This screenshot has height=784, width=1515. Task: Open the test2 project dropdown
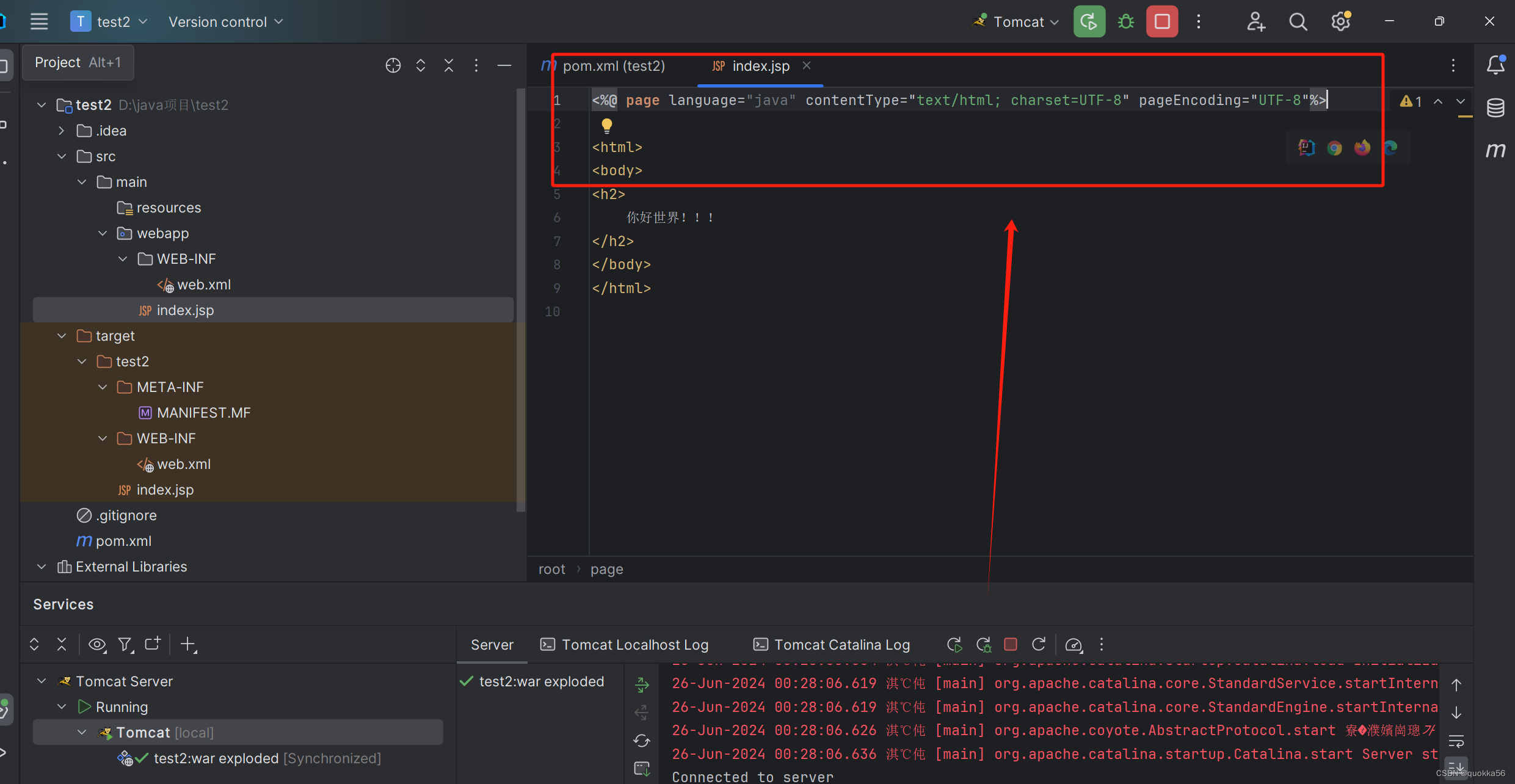[109, 21]
